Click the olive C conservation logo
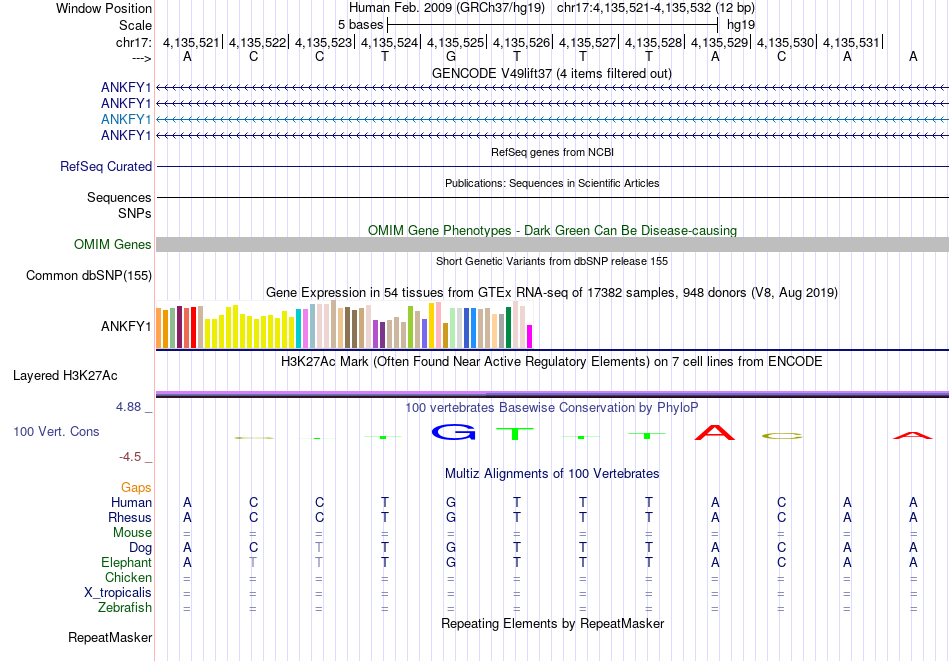 pos(782,436)
